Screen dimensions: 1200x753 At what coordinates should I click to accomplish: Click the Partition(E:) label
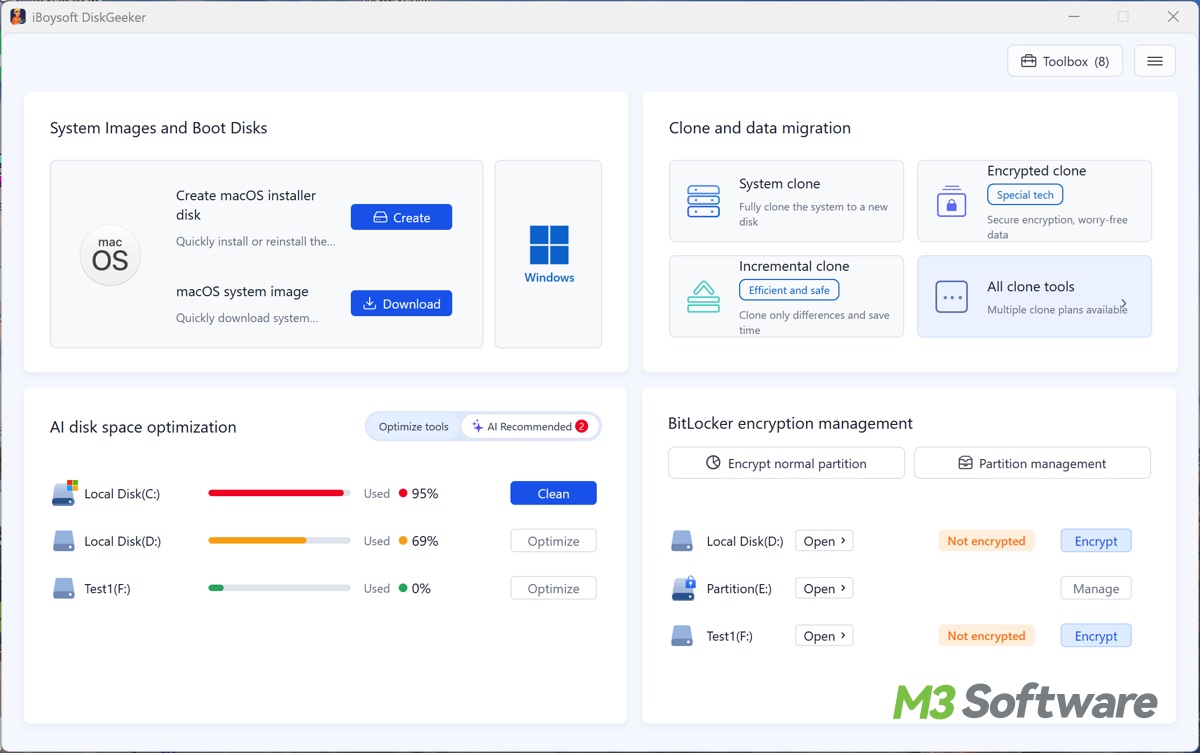(x=739, y=588)
